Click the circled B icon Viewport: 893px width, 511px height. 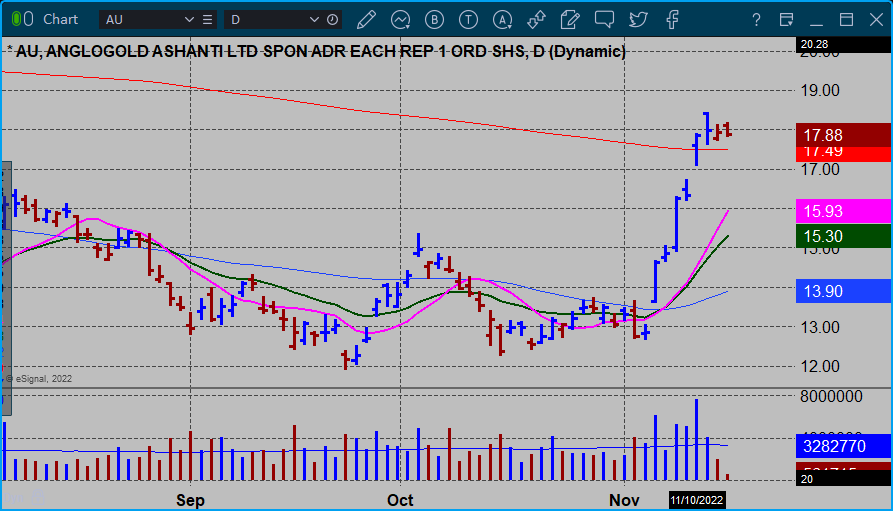point(435,20)
